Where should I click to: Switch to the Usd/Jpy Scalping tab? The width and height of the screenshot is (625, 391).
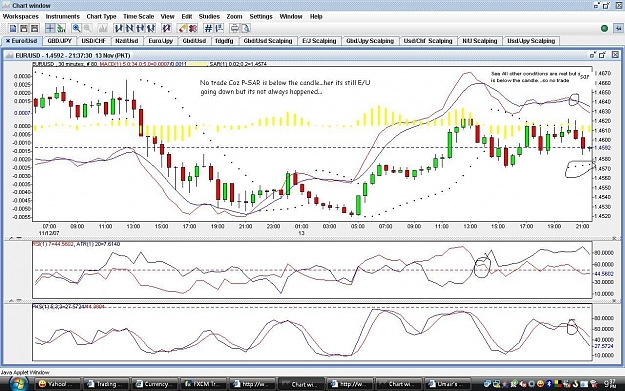tap(531, 41)
